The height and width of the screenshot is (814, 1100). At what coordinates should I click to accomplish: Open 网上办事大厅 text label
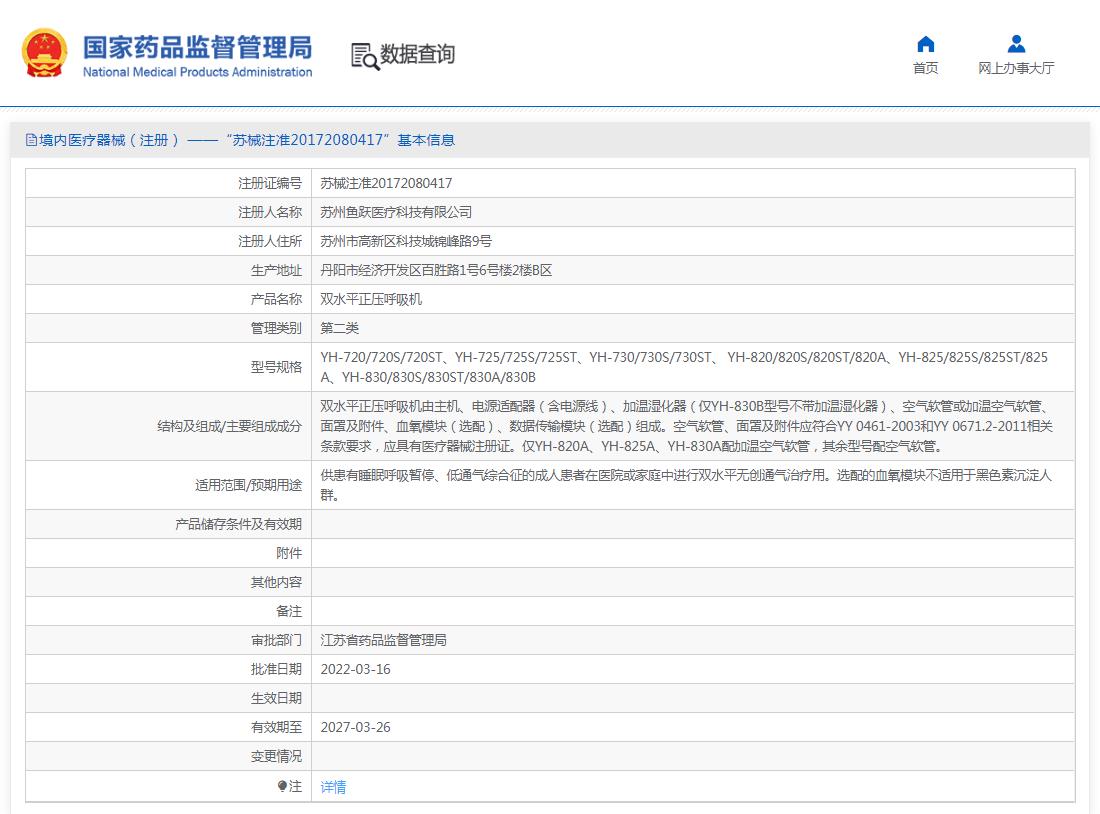pos(1016,68)
